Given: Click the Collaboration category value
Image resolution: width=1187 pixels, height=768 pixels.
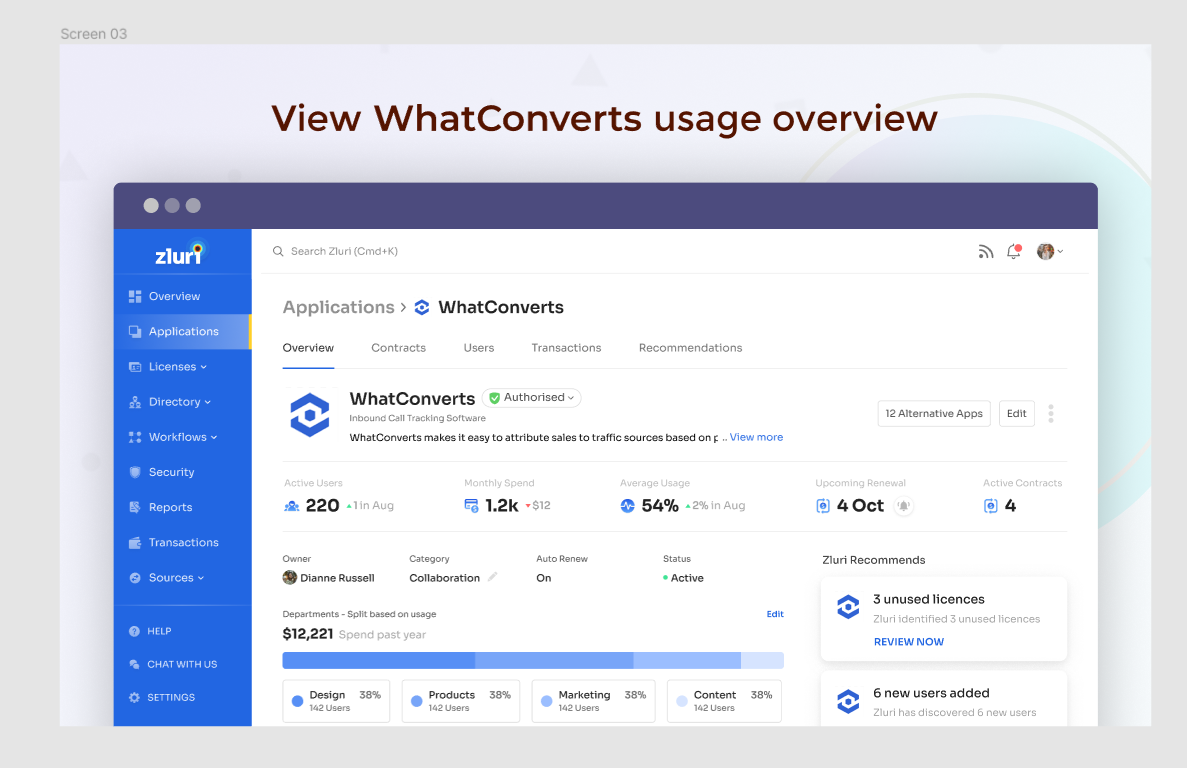Looking at the screenshot, I should tap(444, 578).
